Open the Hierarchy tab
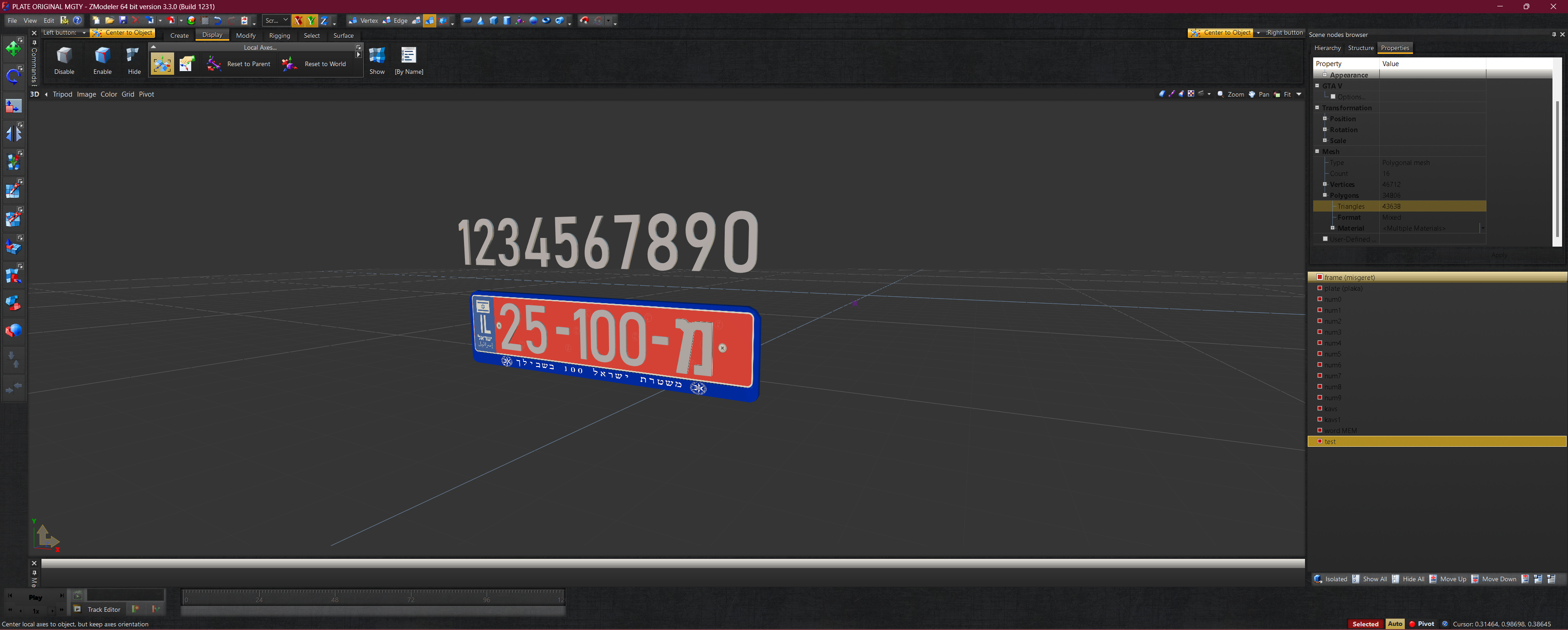 [1327, 48]
